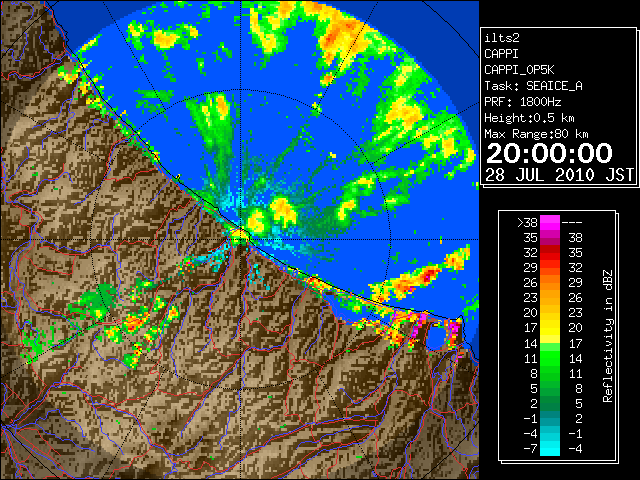Click the 20:00:00 timestamp
Image resolution: width=640 pixels, height=480 pixels.
coord(549,153)
